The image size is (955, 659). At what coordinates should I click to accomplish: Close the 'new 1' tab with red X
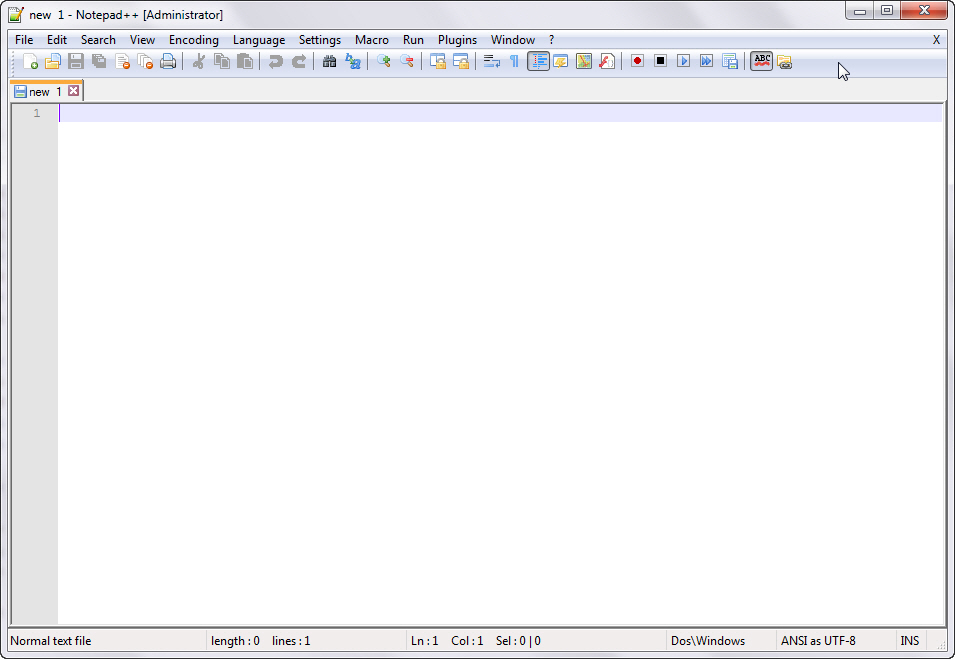coord(73,91)
